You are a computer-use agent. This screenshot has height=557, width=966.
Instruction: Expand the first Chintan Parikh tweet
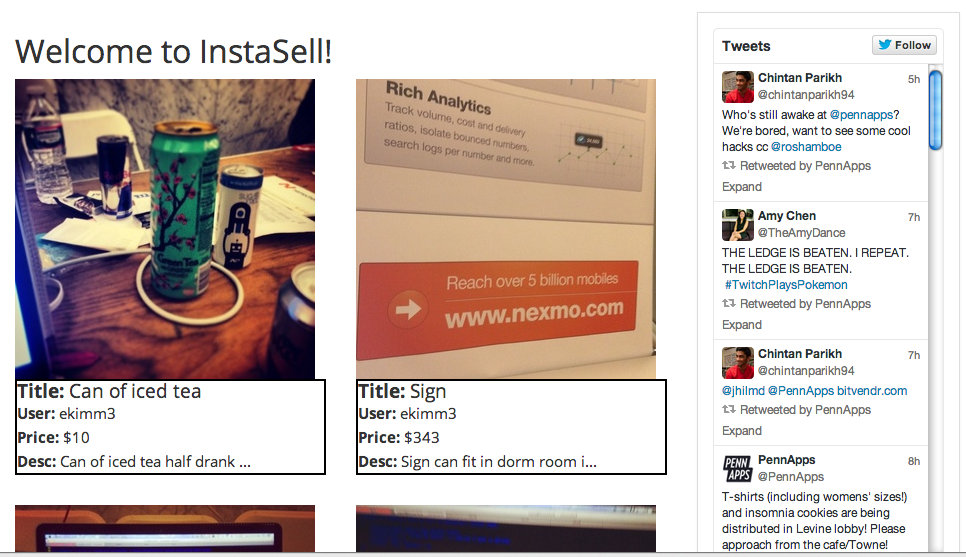pos(742,187)
